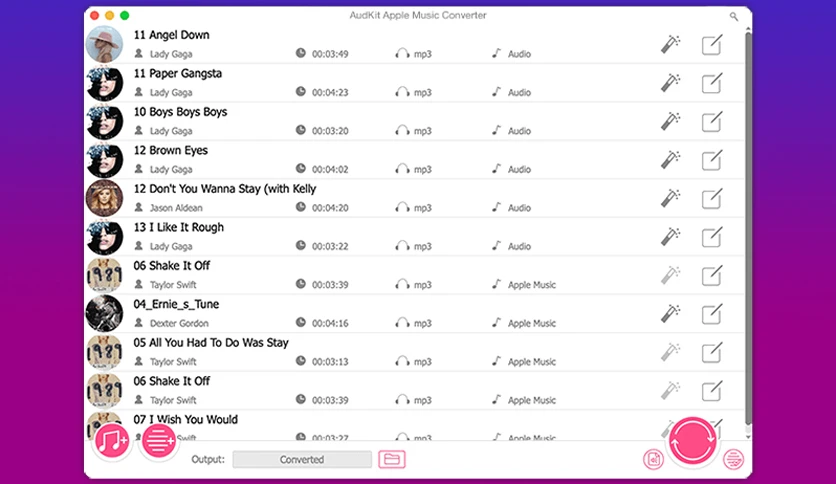Click duration "00:03:20" on Boys Boys Boys row
The width and height of the screenshot is (836, 484).
pos(330,131)
